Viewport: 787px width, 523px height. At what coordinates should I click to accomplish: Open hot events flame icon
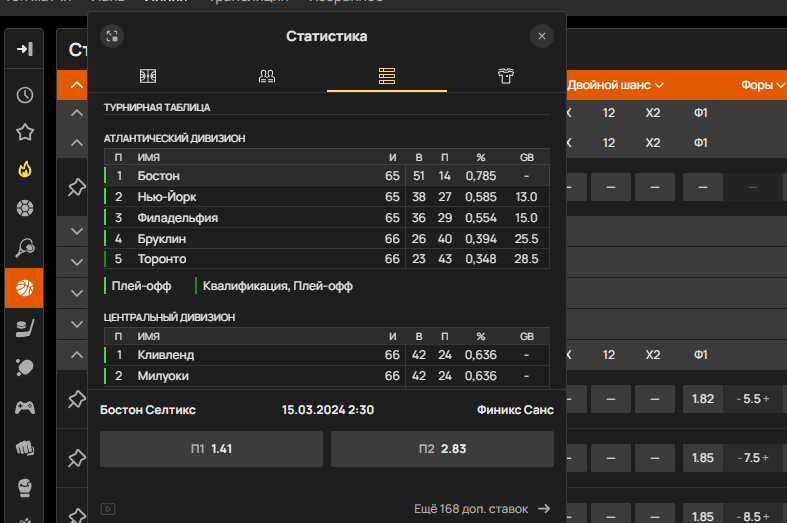pos(25,170)
